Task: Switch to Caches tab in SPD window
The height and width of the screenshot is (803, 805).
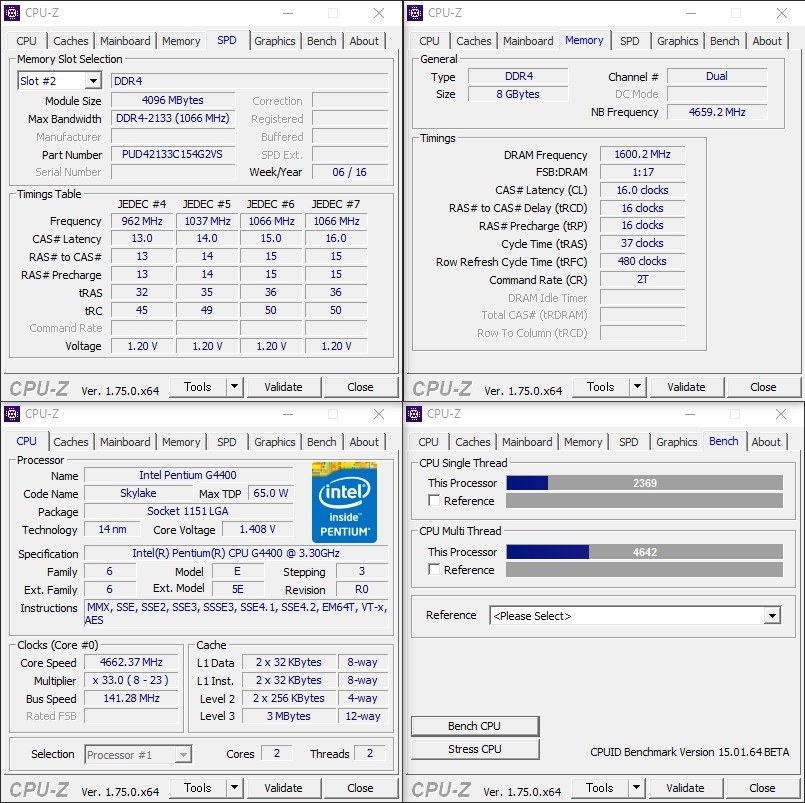Action: (x=71, y=41)
